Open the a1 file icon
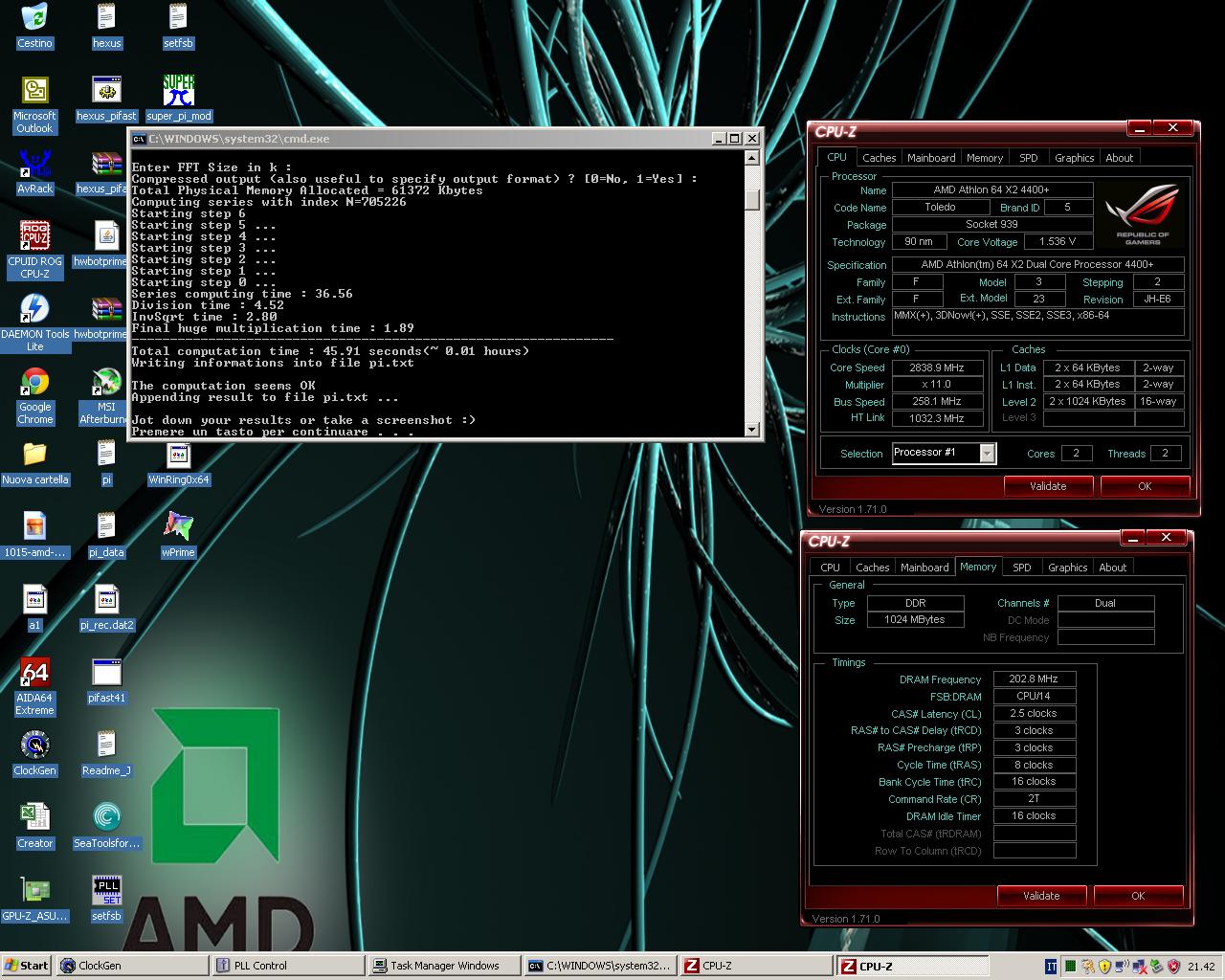 tap(34, 608)
